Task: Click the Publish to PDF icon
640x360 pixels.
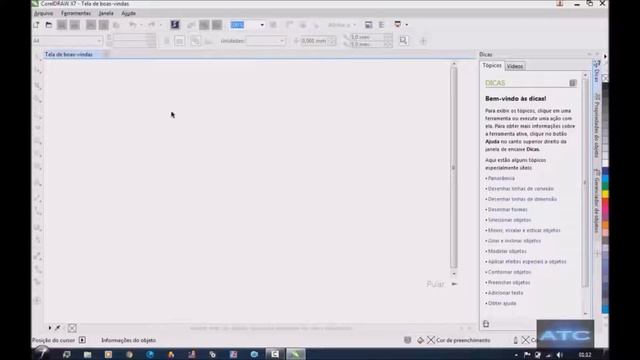Action: (217, 25)
